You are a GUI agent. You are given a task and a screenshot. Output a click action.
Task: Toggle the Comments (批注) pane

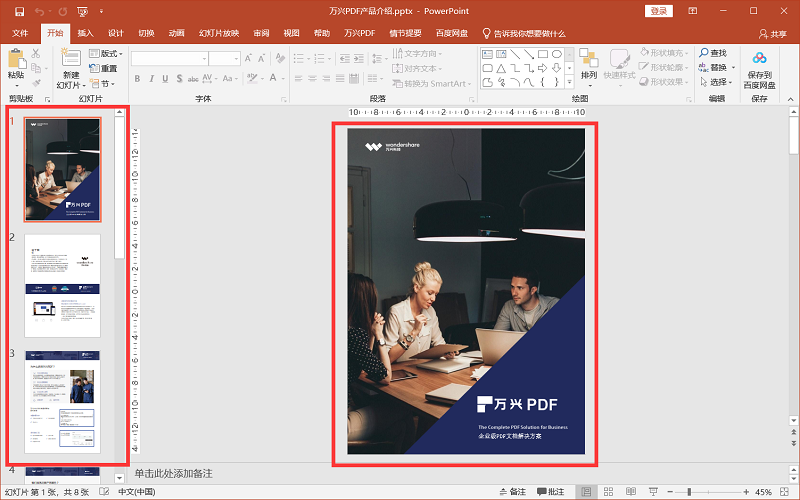tap(550, 492)
